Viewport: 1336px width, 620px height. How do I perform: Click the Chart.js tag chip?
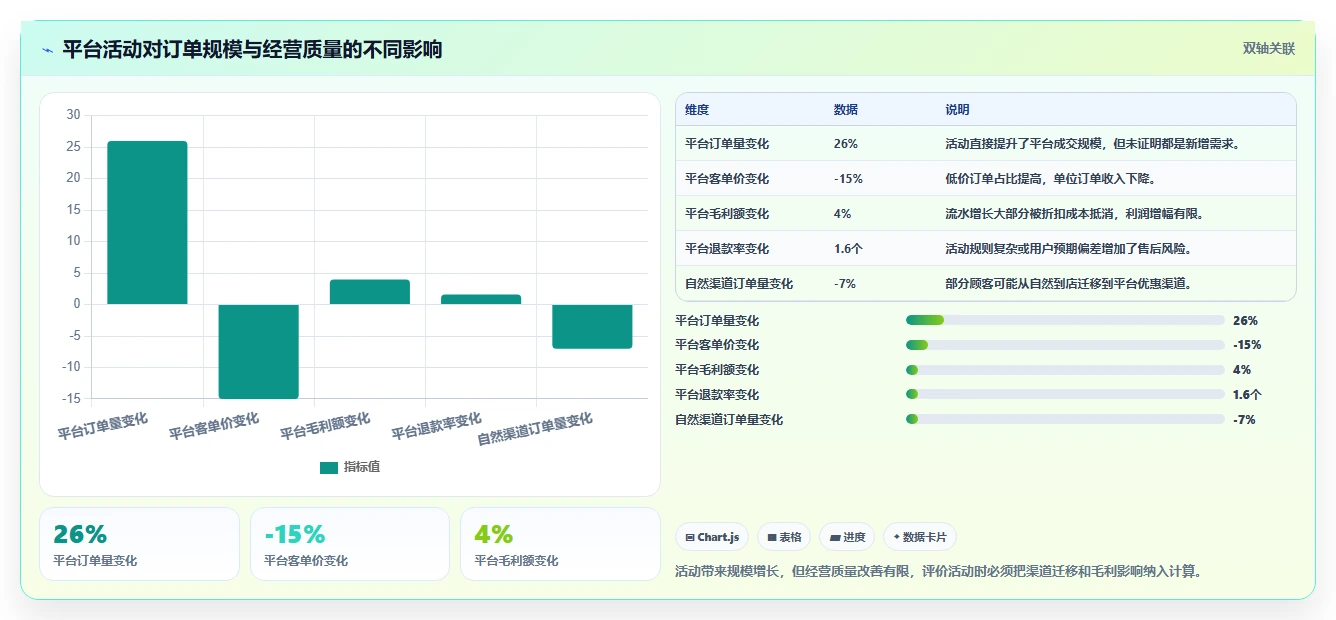(712, 537)
